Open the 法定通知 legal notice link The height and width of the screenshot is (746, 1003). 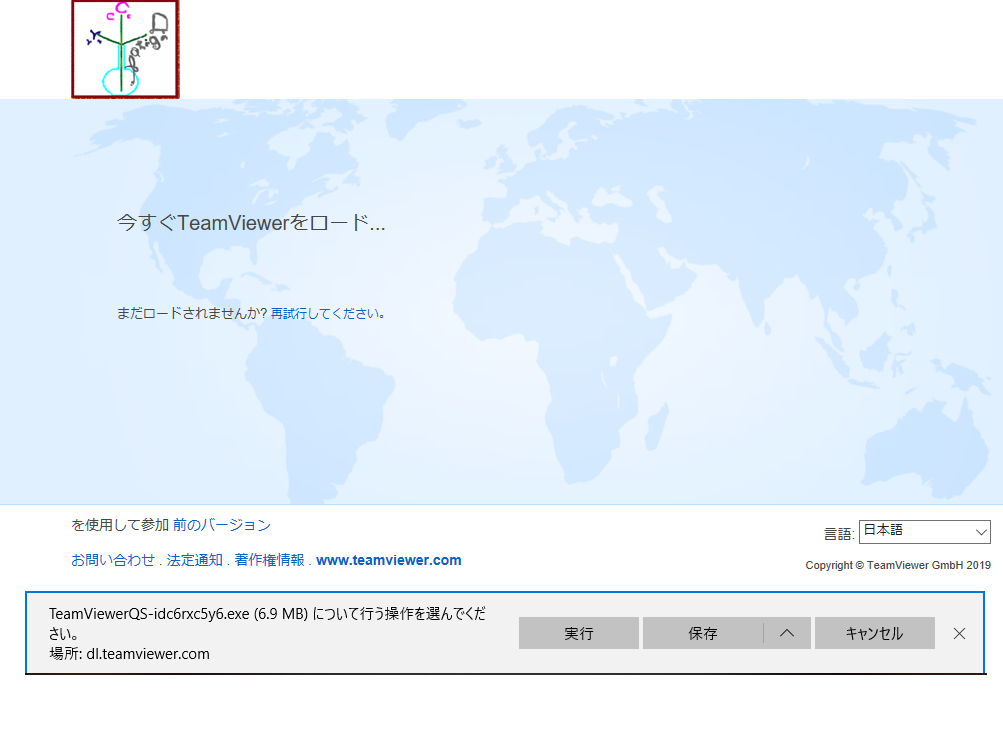[x=194, y=560]
